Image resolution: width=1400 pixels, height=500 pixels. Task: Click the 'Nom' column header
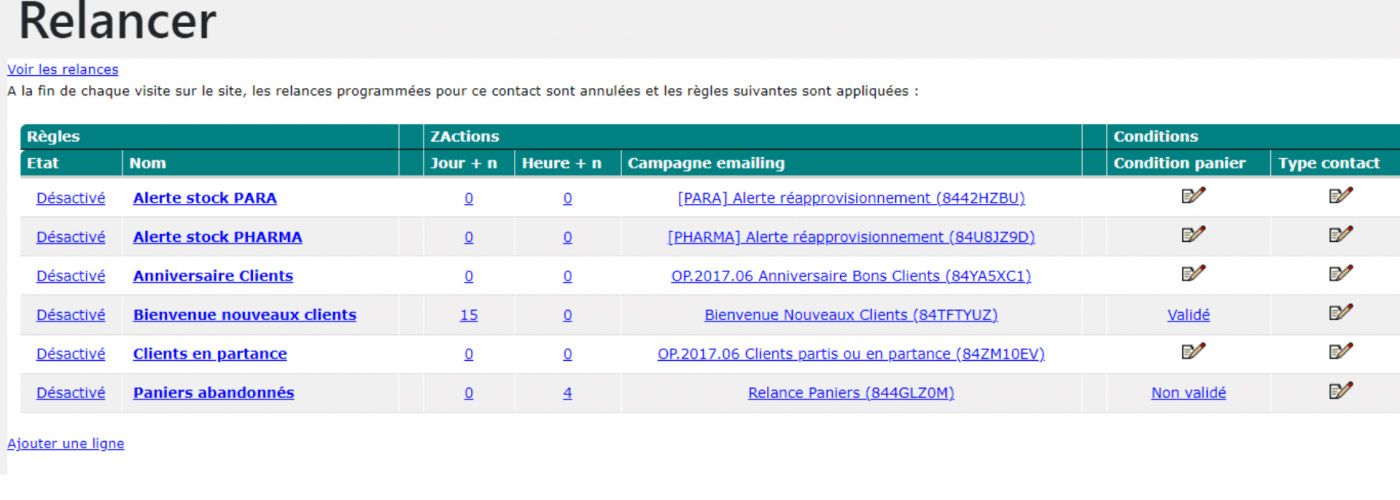coord(148,163)
